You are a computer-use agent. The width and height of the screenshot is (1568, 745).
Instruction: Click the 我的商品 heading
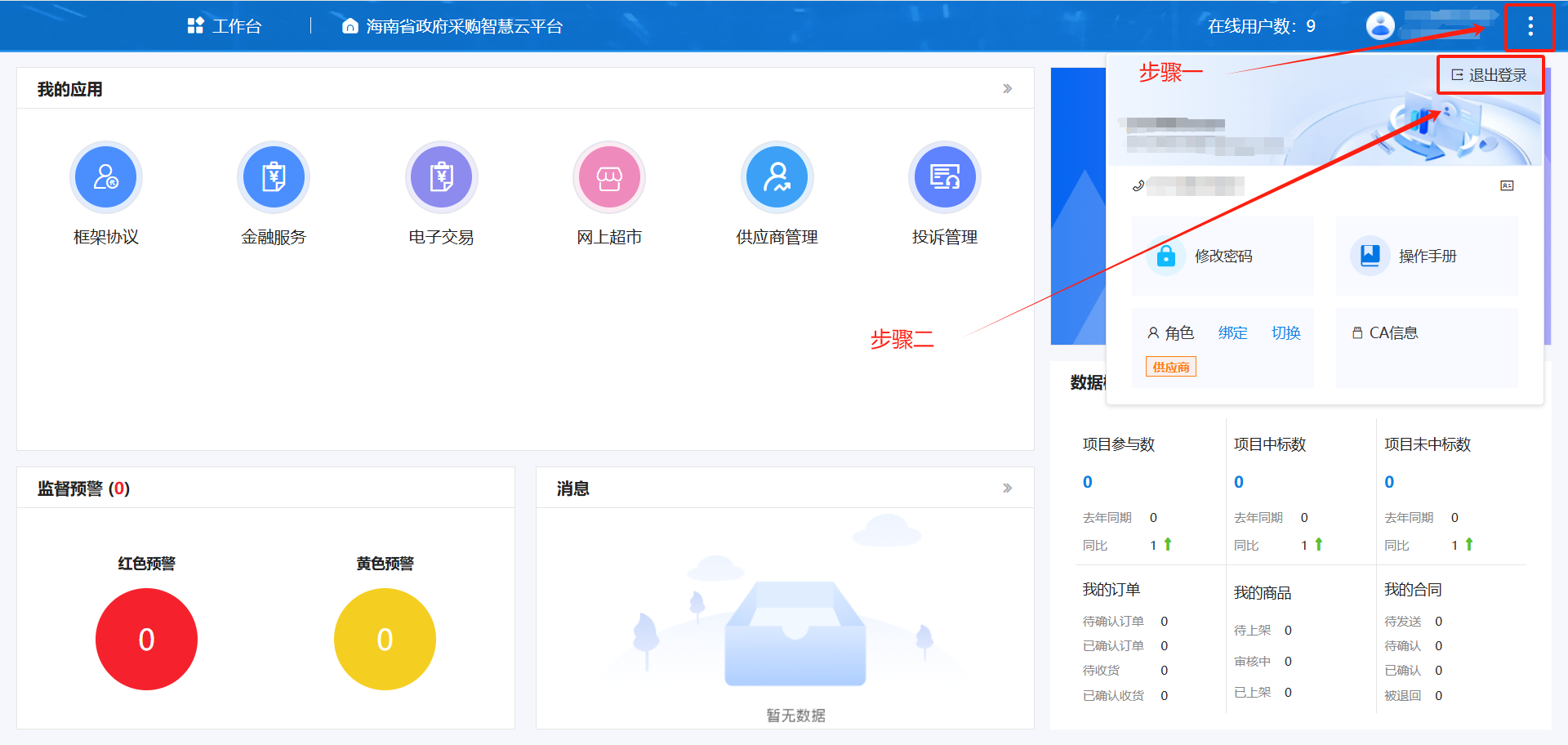click(x=1262, y=593)
